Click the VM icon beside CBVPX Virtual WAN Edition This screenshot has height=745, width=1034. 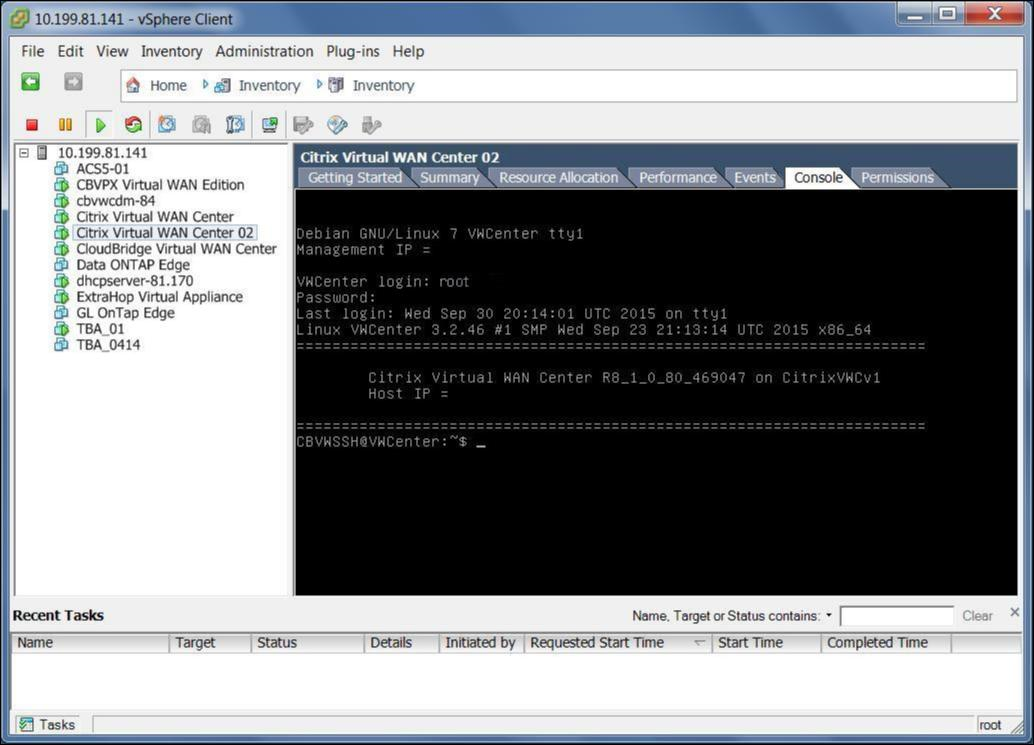61,185
